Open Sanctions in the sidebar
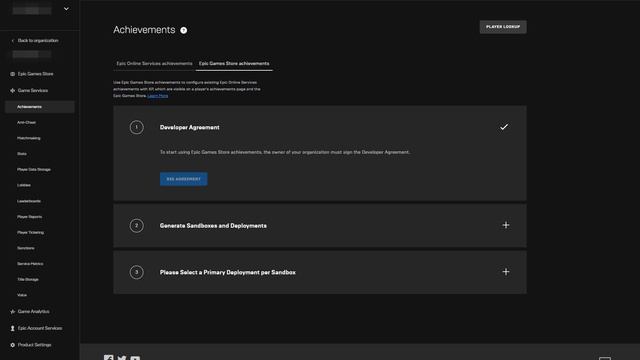This screenshot has width=640, height=360. pos(26,248)
